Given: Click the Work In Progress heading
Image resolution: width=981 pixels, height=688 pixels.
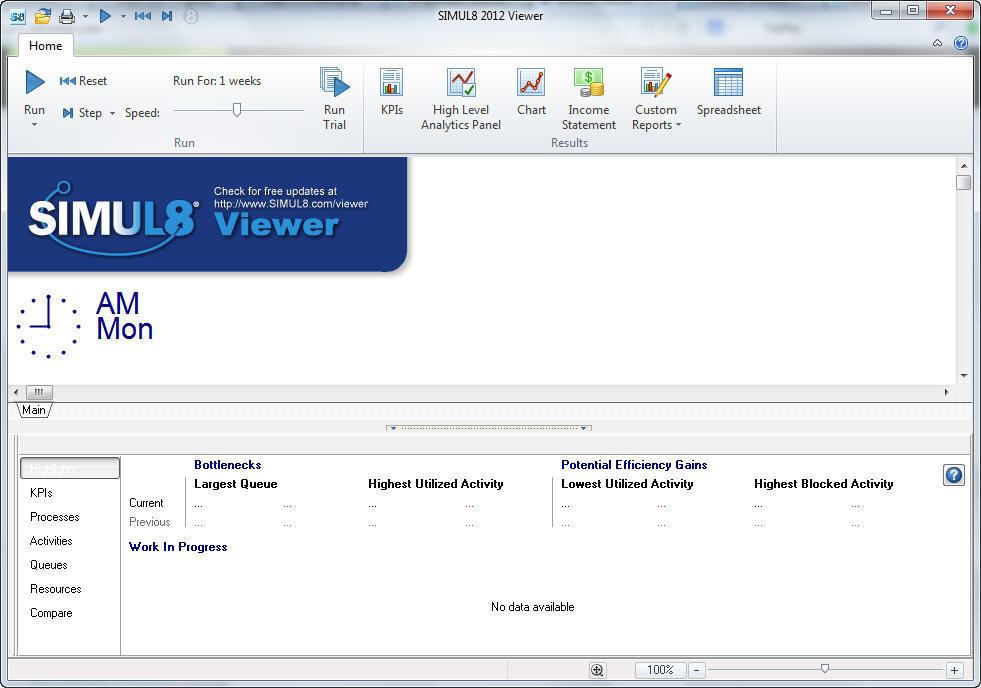Looking at the screenshot, I should 178,547.
